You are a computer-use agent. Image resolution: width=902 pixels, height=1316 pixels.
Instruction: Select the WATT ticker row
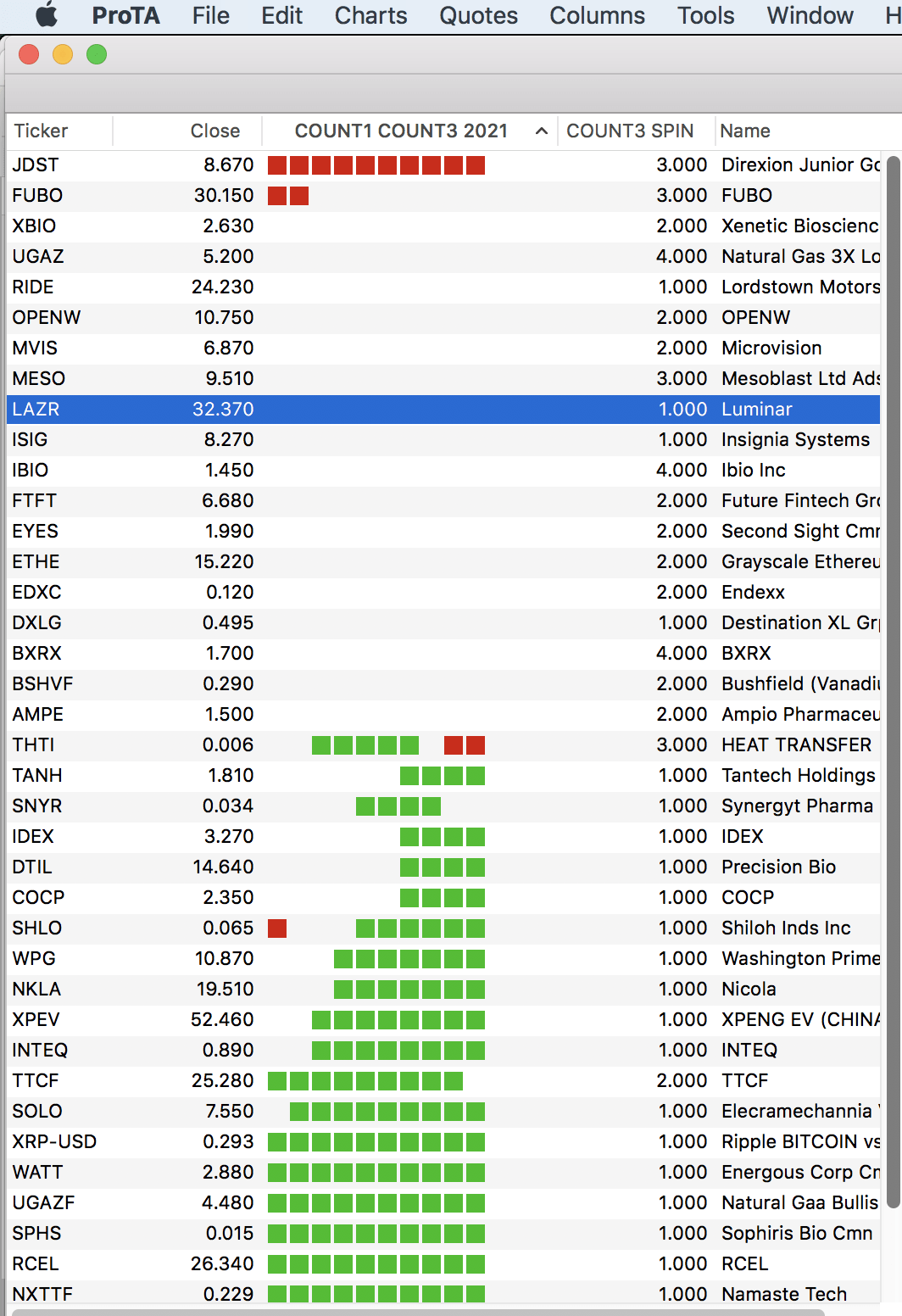pyautogui.click(x=443, y=1172)
